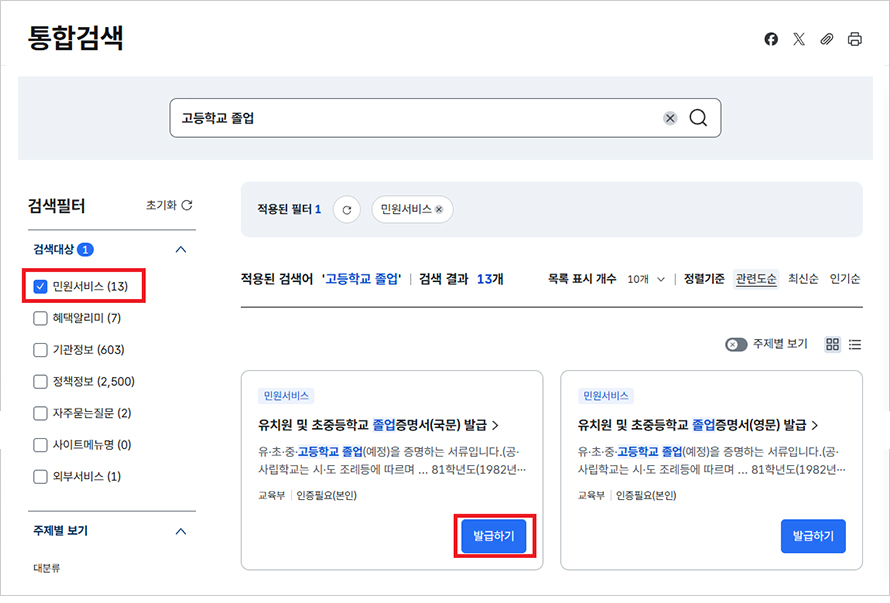Sort results by 인기순

845,279
